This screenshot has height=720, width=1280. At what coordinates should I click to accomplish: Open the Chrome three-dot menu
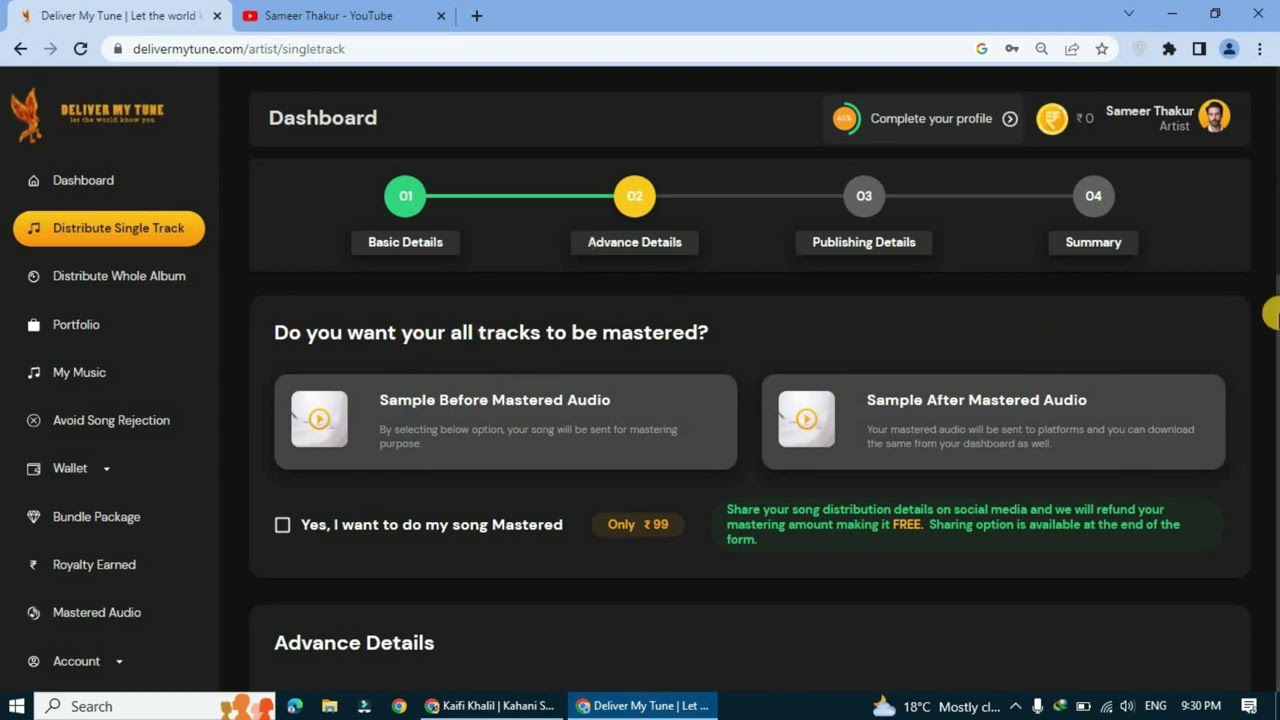coord(1259,49)
